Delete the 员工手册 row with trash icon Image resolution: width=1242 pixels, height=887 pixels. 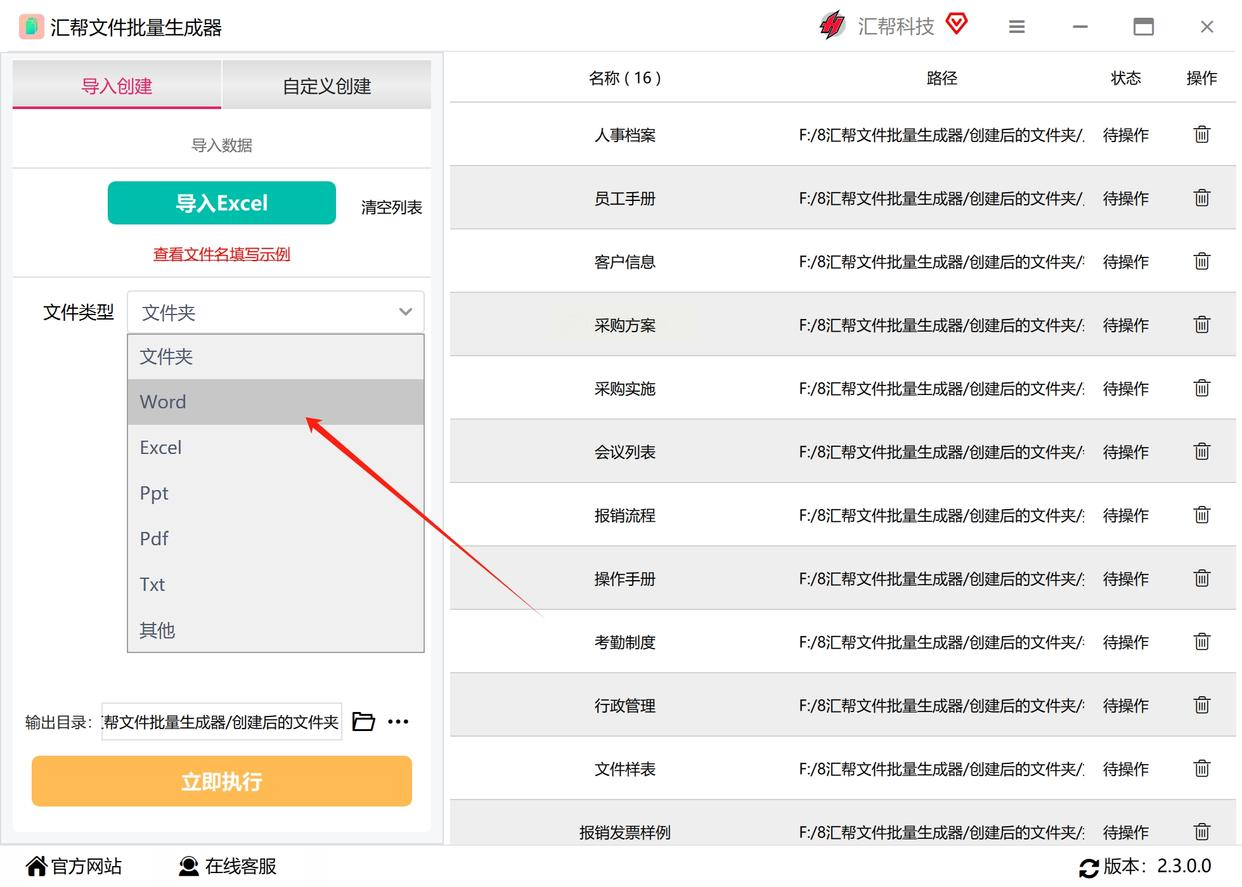(x=1202, y=198)
